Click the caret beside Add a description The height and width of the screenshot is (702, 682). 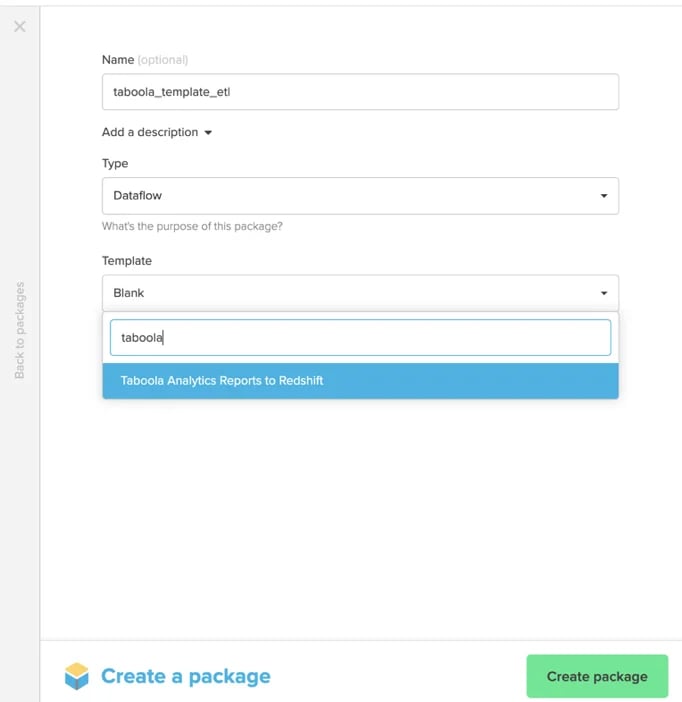click(x=208, y=133)
